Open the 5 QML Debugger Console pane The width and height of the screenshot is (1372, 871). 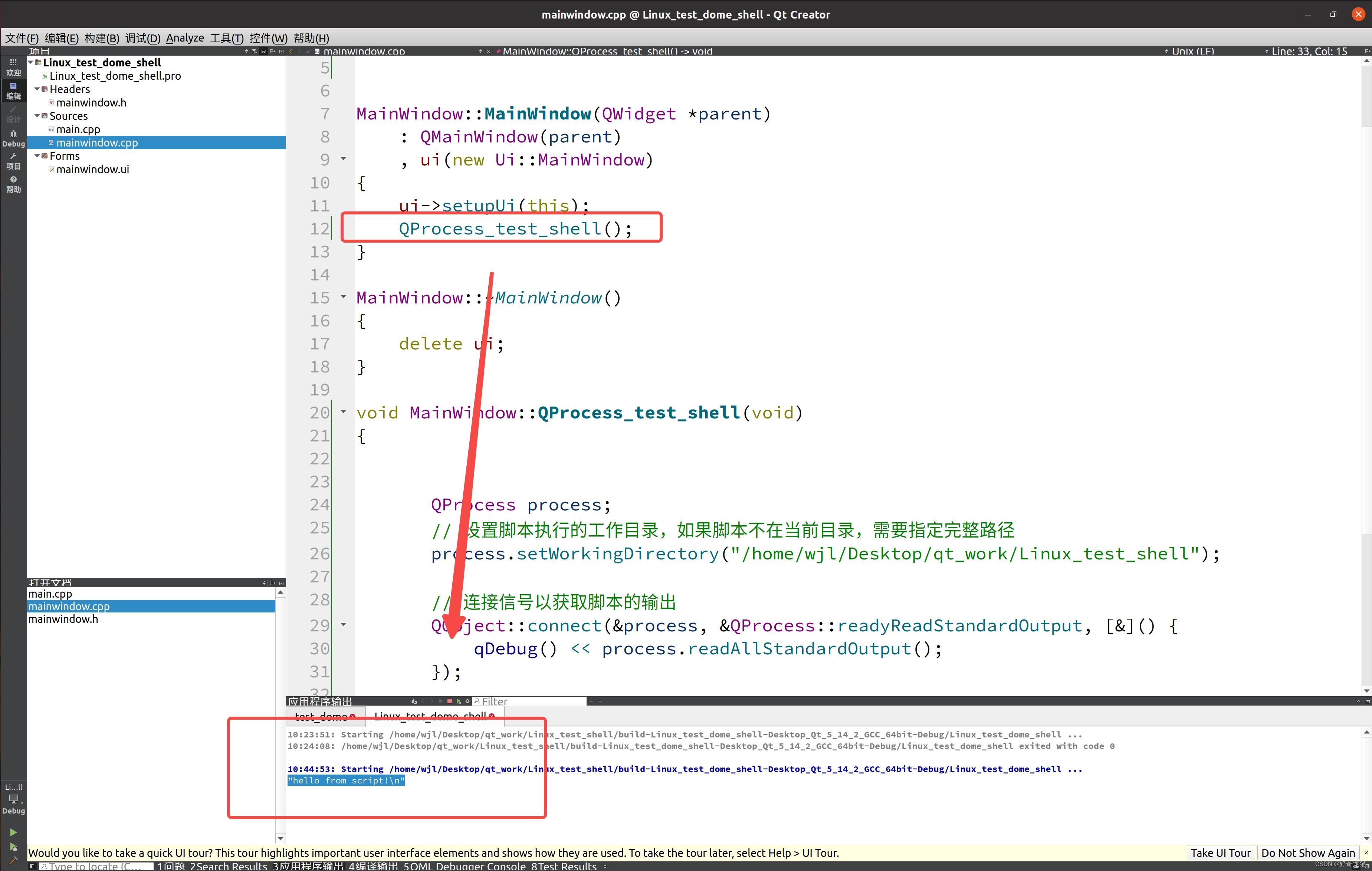[x=465, y=866]
